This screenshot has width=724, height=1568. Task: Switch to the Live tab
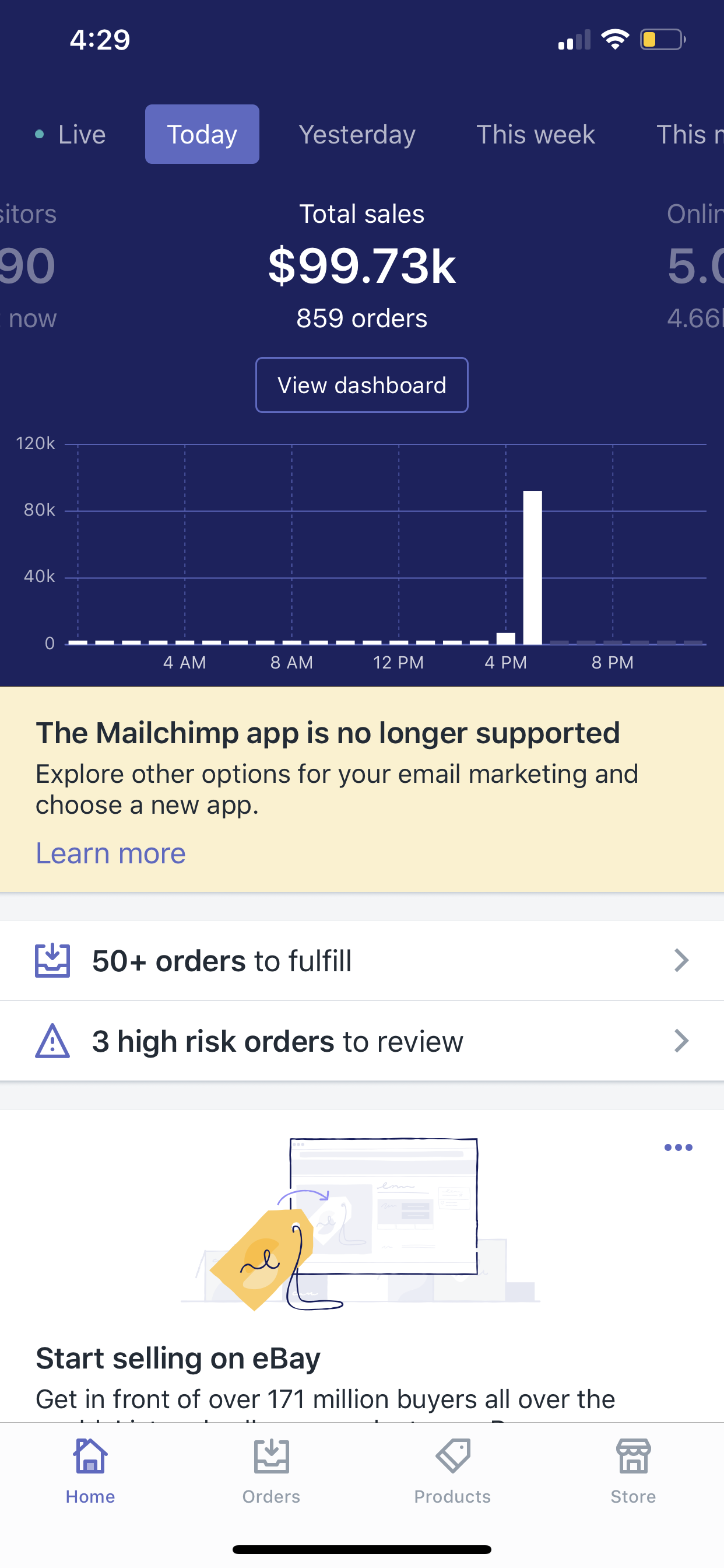[71, 135]
